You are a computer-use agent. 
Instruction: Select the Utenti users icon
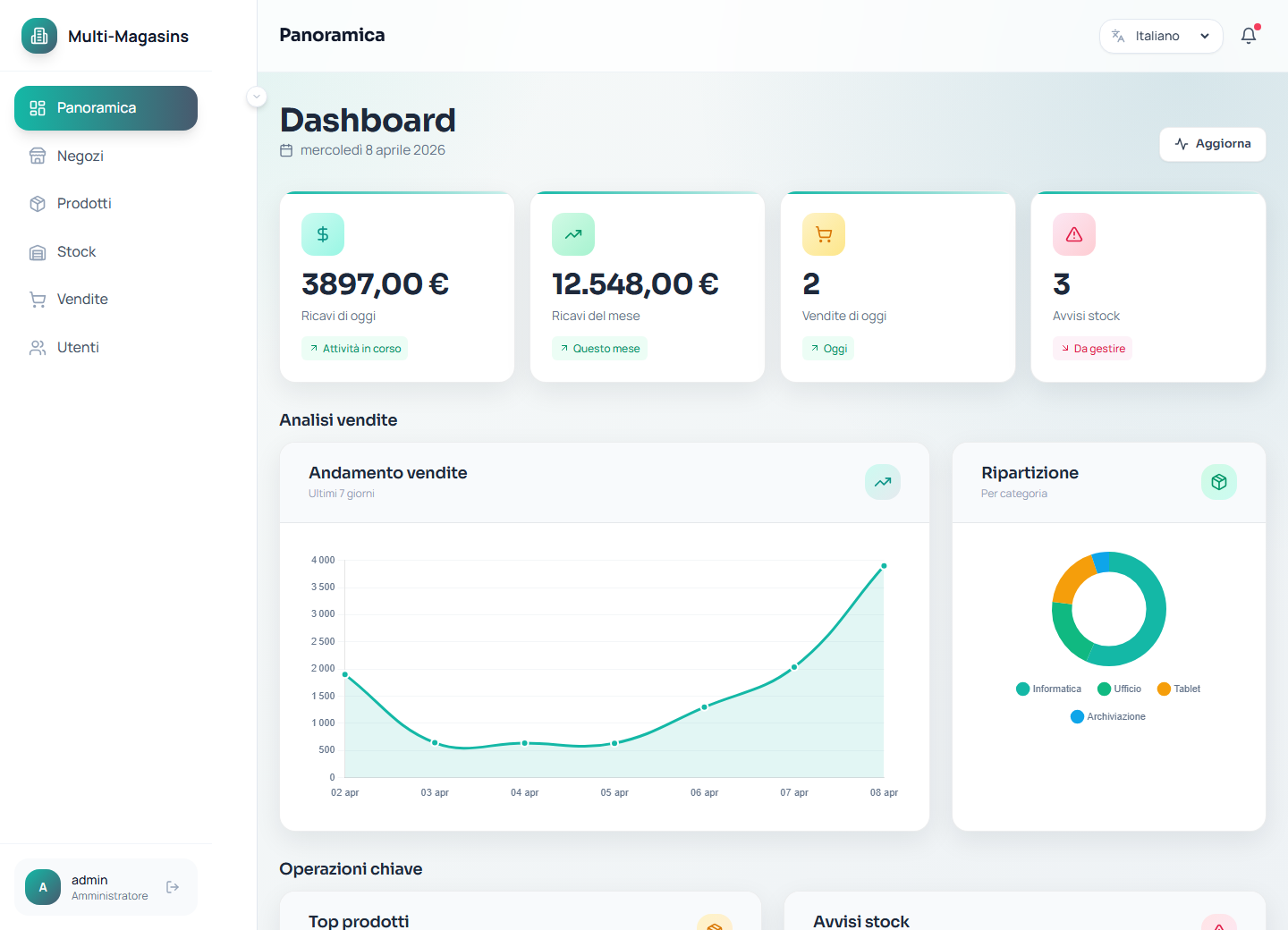pyautogui.click(x=38, y=347)
